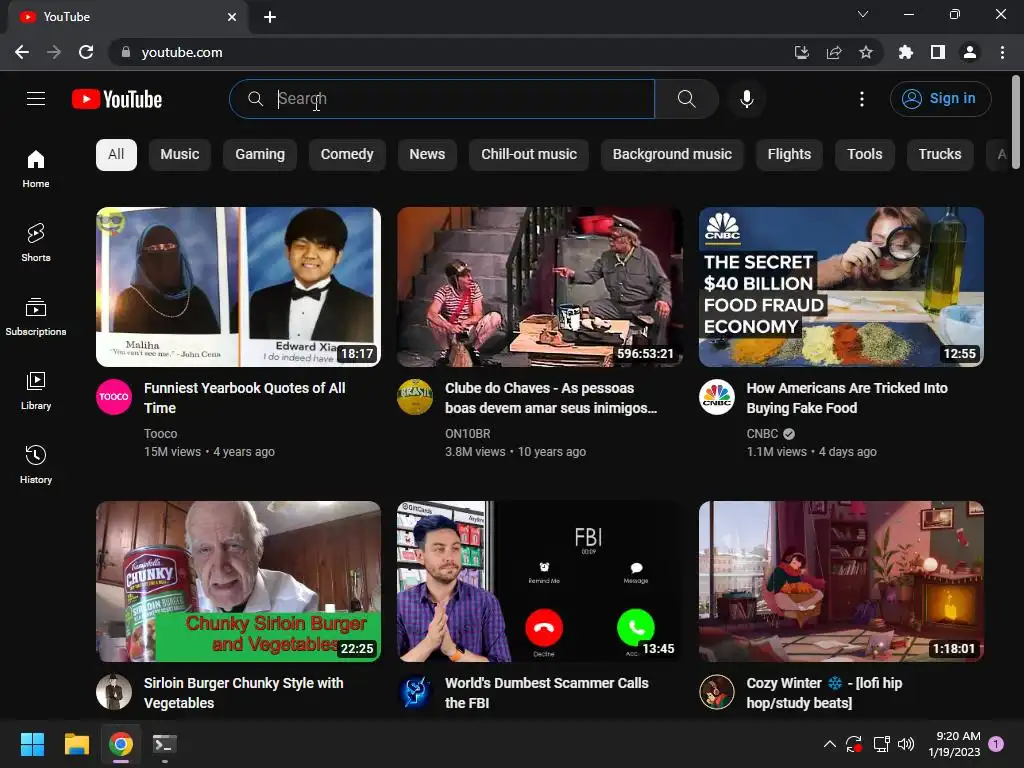Click the browser forward arrow
1024x768 pixels.
[54, 52]
